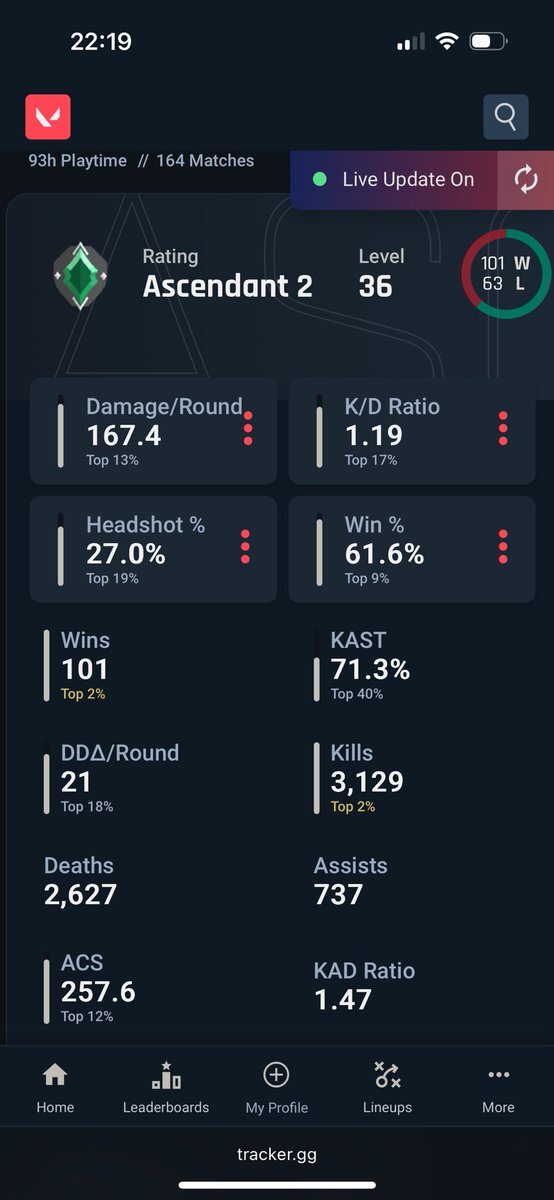Image resolution: width=554 pixels, height=1200 pixels.
Task: Tap the tracker.gg address text
Action: tap(277, 1154)
